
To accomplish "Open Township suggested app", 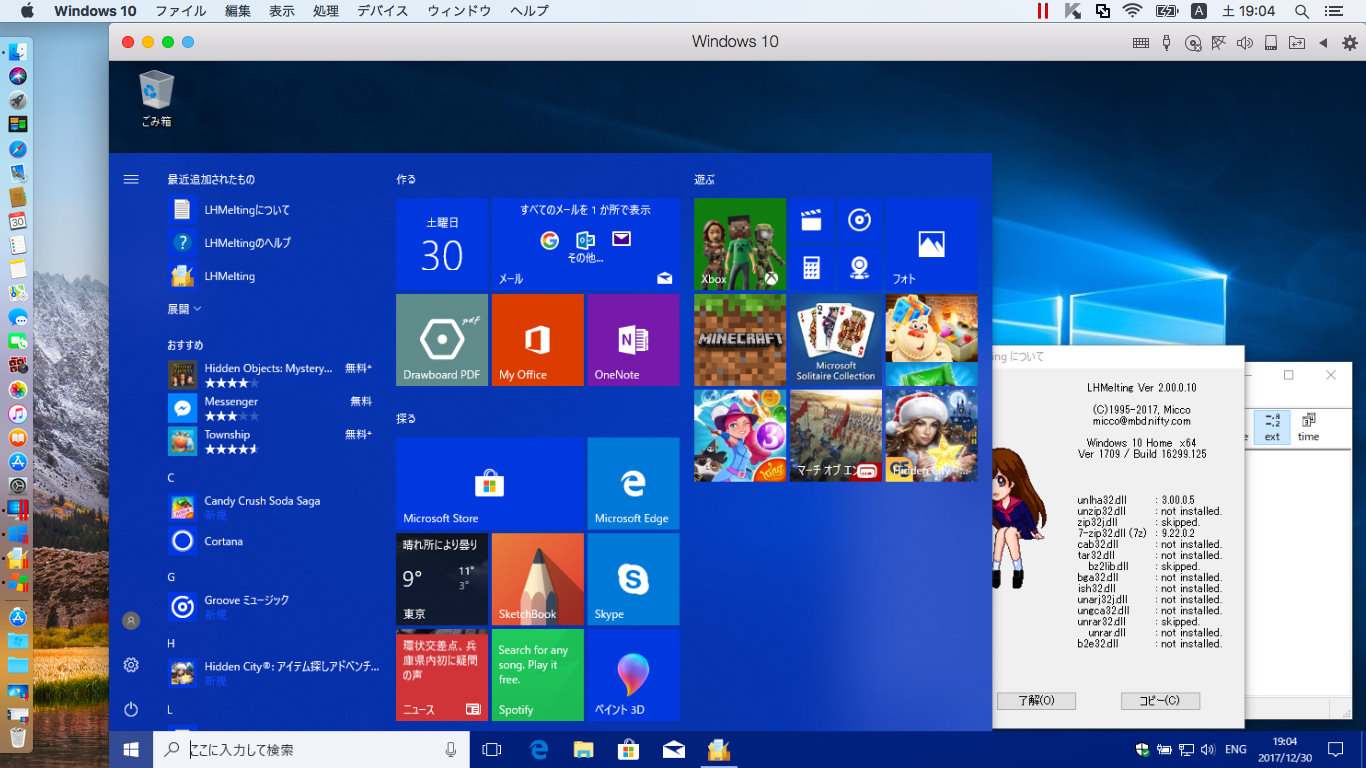I will [270, 441].
